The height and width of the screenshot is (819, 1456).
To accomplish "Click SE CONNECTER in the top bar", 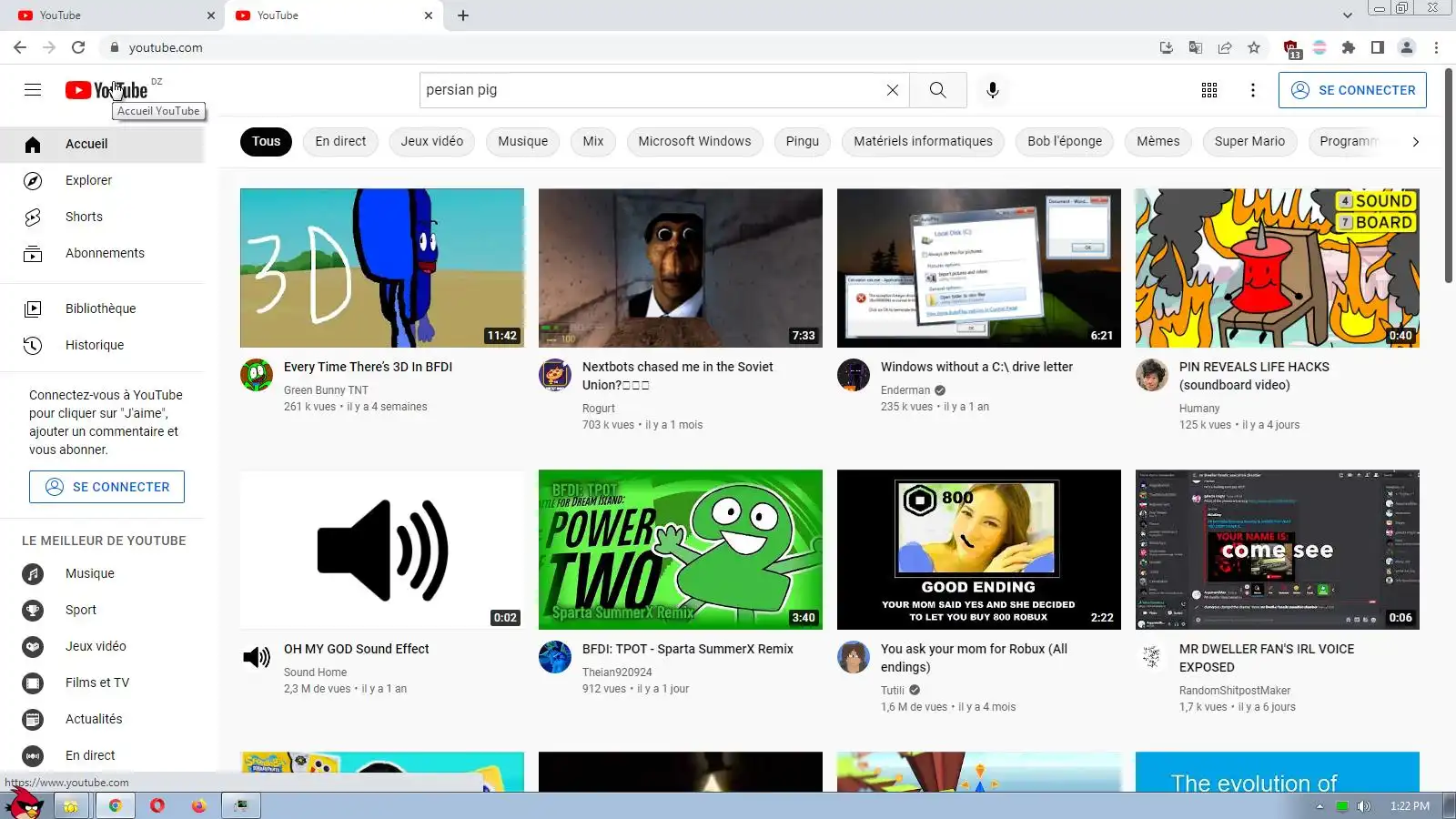I will (1352, 90).
